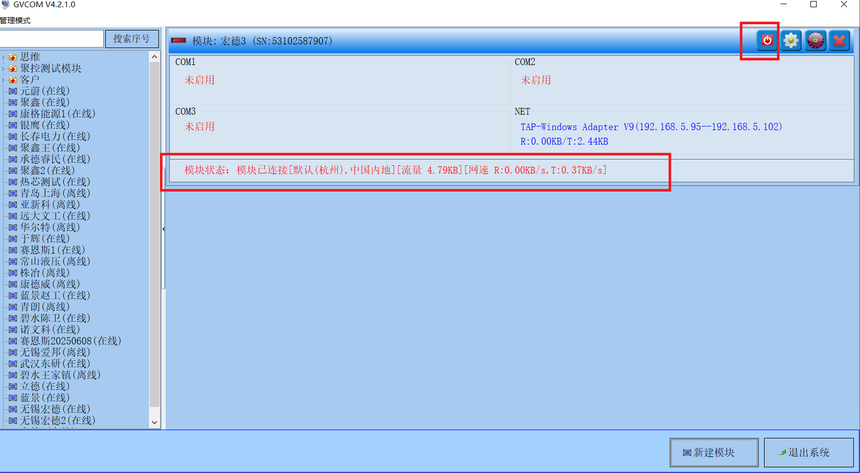
Task: Select module 聚鑫王(在线)
Action: point(50,148)
